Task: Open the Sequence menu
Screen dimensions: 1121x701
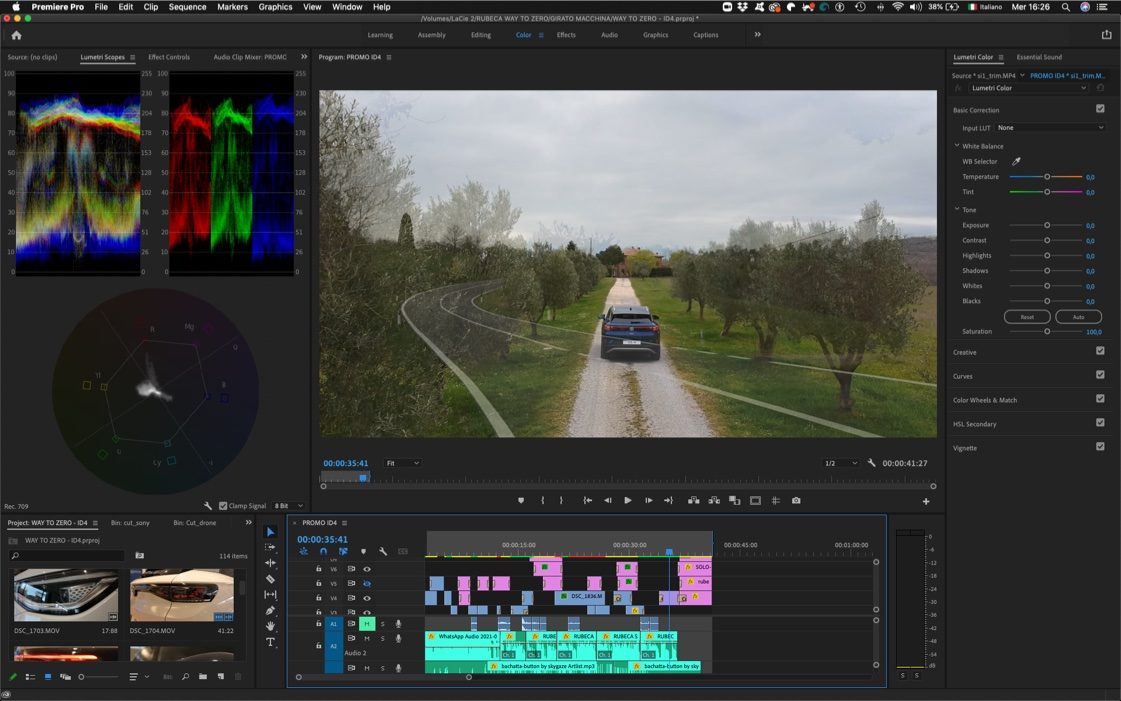Action: pos(187,7)
